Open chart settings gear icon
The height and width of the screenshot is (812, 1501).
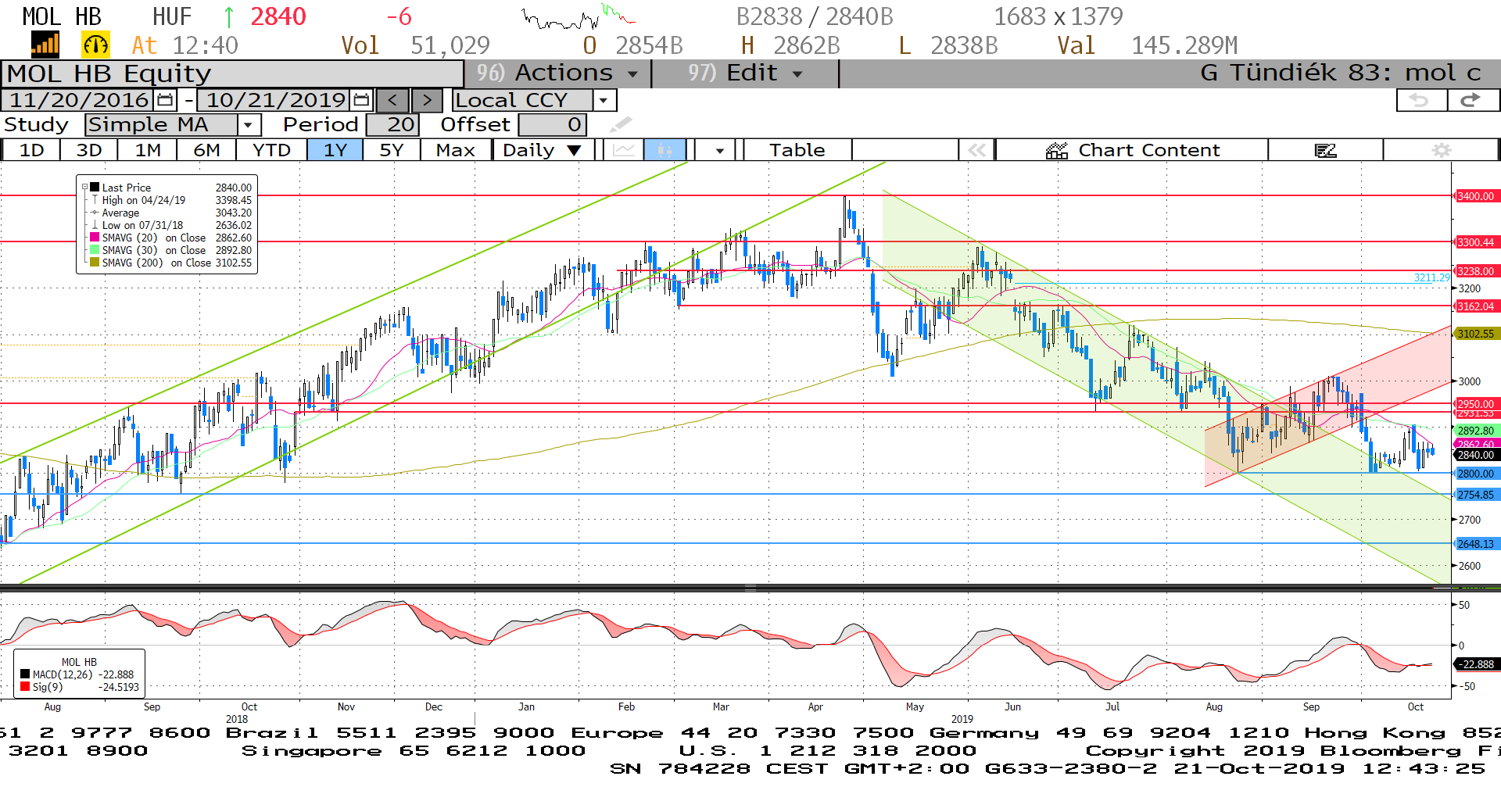pyautogui.click(x=1442, y=150)
